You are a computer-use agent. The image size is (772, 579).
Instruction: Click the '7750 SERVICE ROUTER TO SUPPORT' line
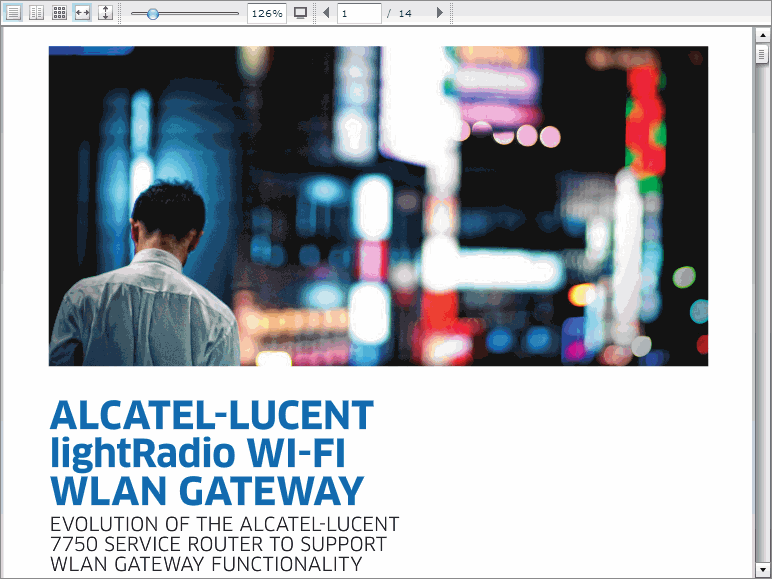pos(219,544)
